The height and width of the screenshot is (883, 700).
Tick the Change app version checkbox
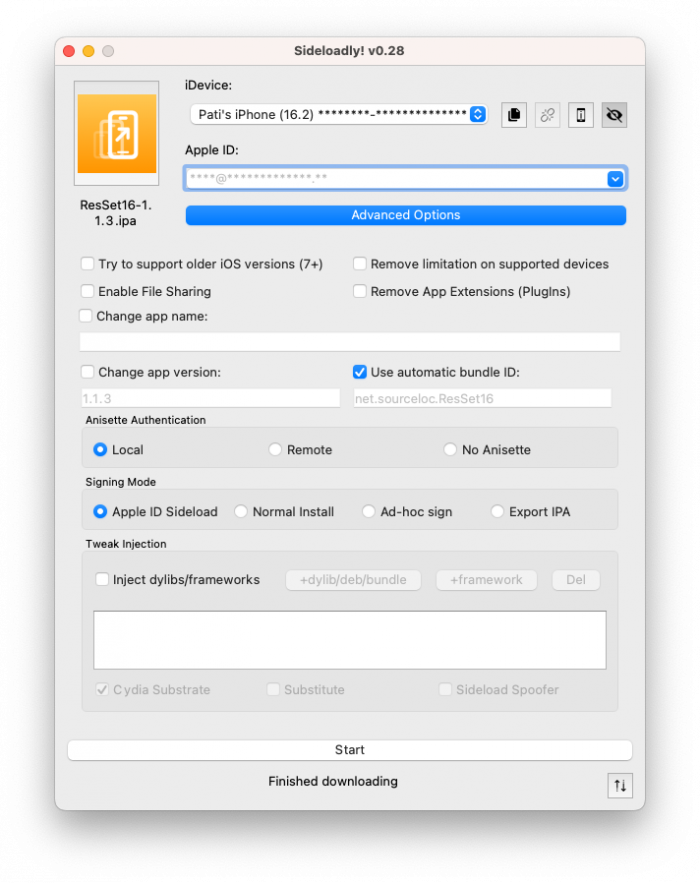[87, 372]
